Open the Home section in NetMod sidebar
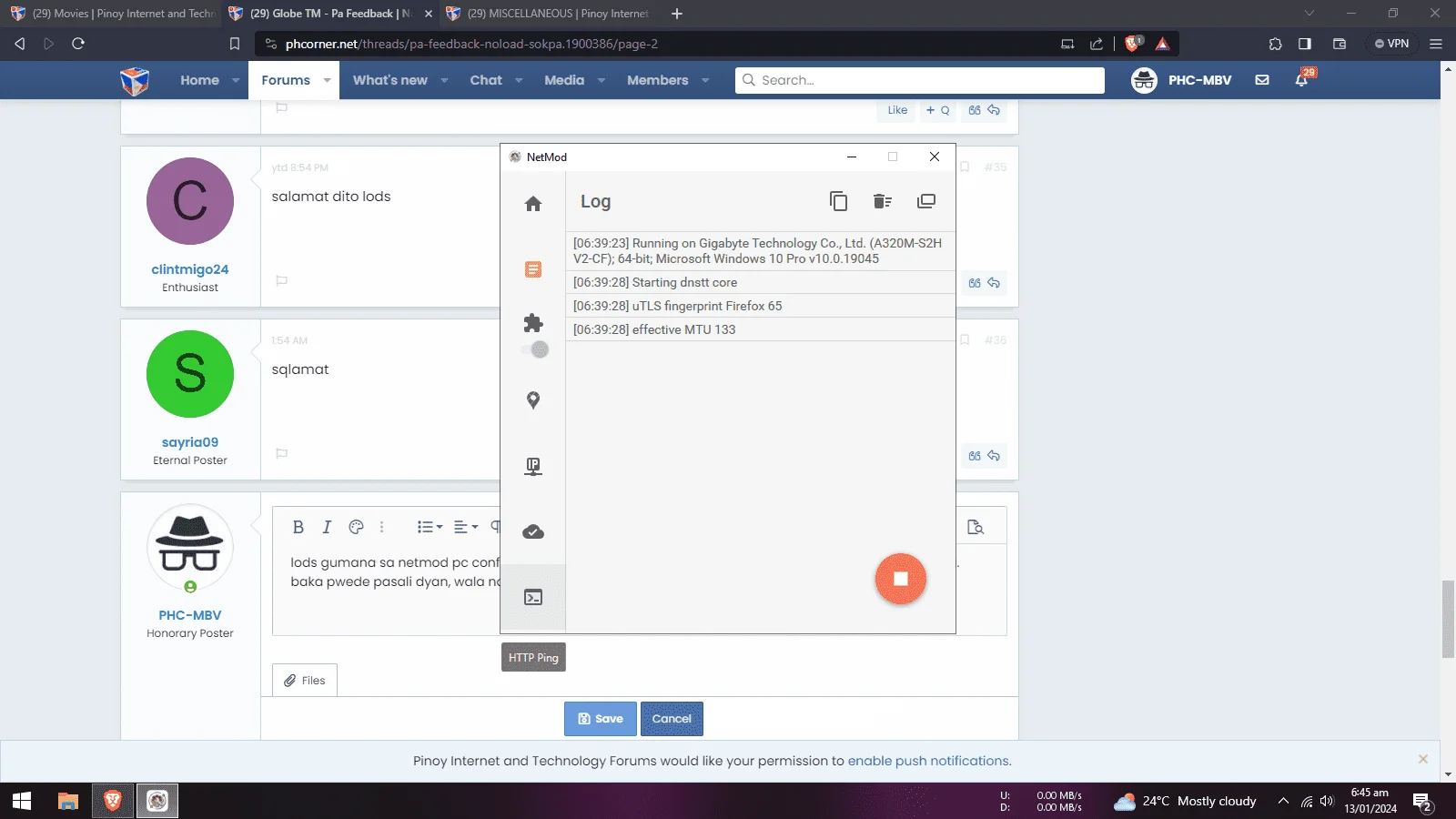 [533, 204]
